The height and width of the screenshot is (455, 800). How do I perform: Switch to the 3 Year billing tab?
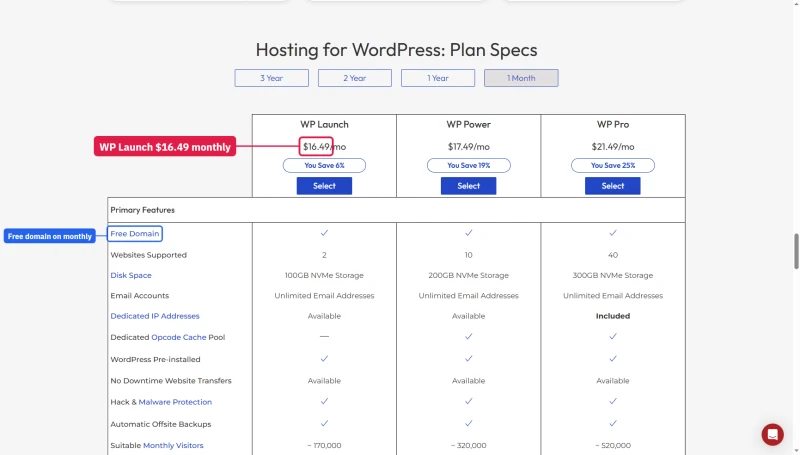coord(271,78)
